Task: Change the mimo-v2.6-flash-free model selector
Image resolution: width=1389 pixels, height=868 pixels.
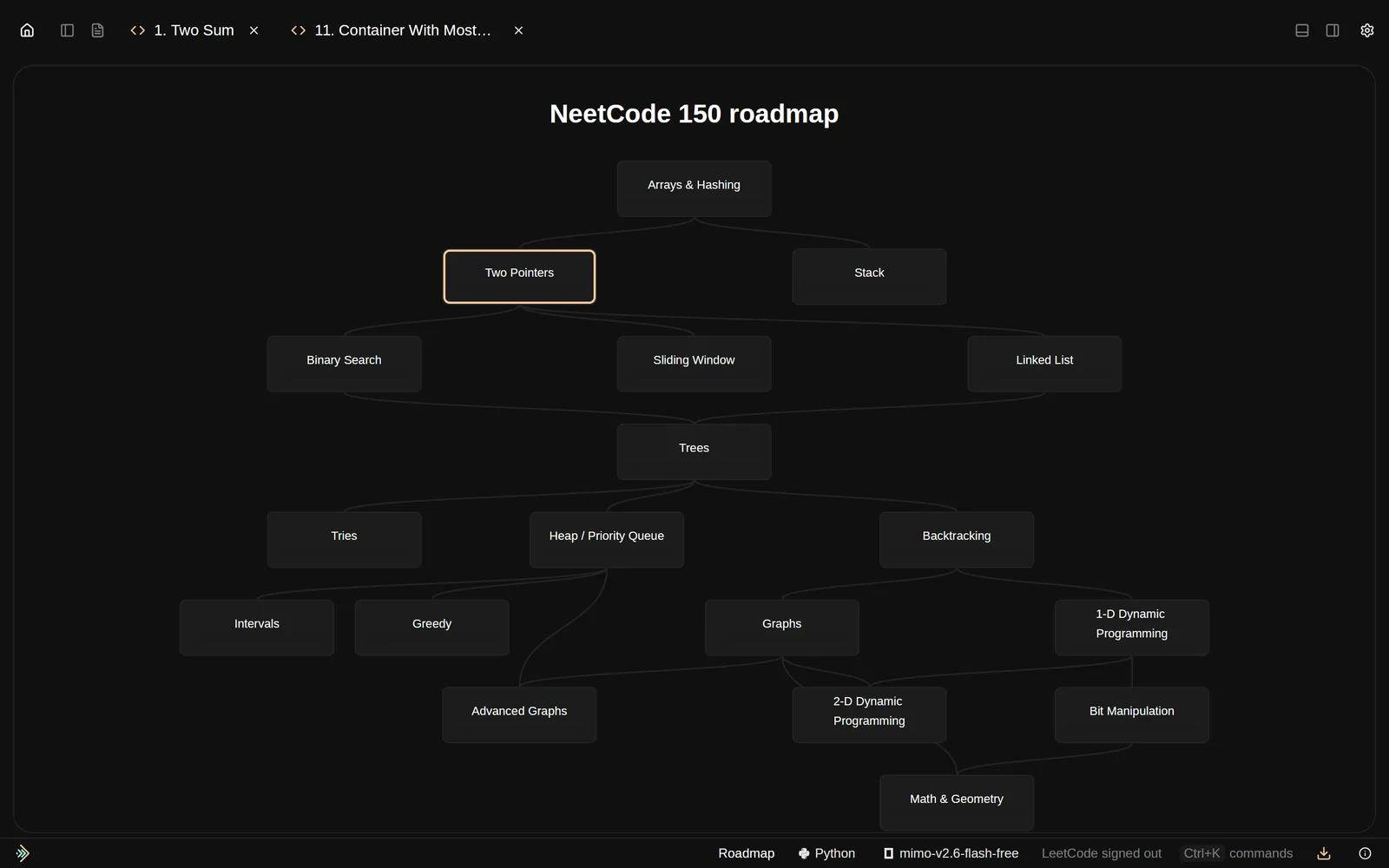Action: pos(951,853)
